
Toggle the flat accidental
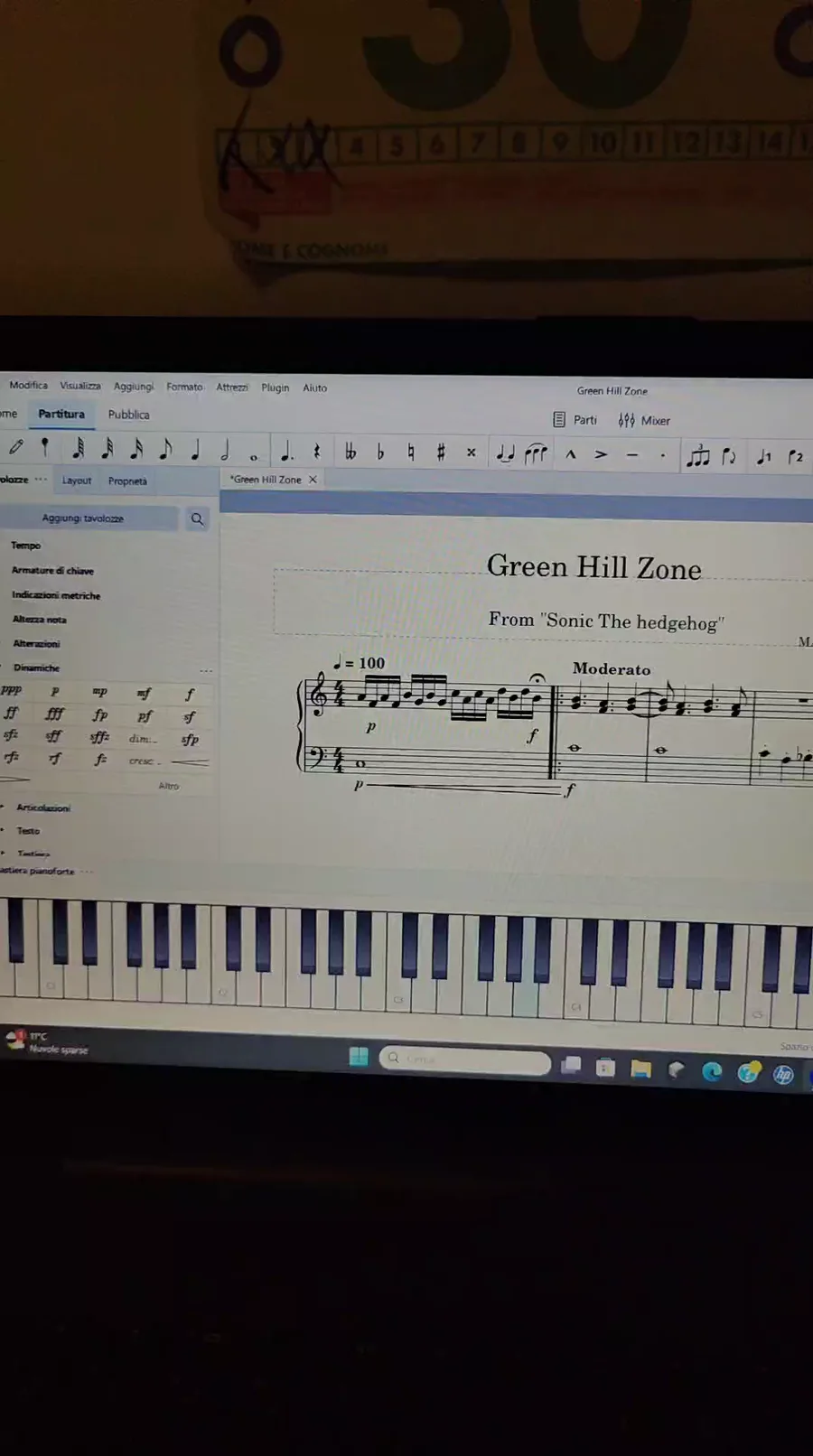(380, 453)
